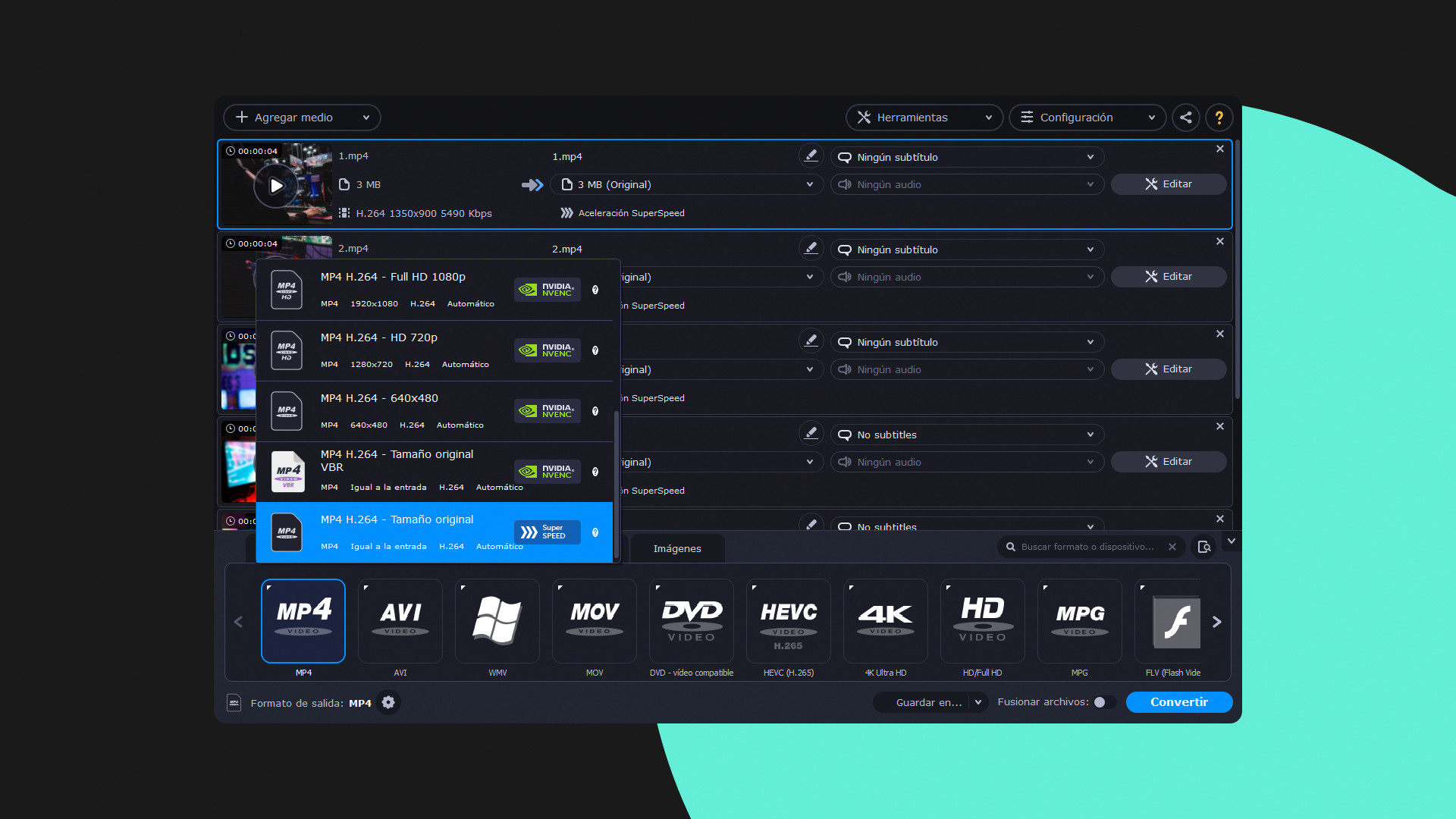Open Ningún subtítulo dropdown for 1.mp4
Screen dimensions: 1456x819
966,157
